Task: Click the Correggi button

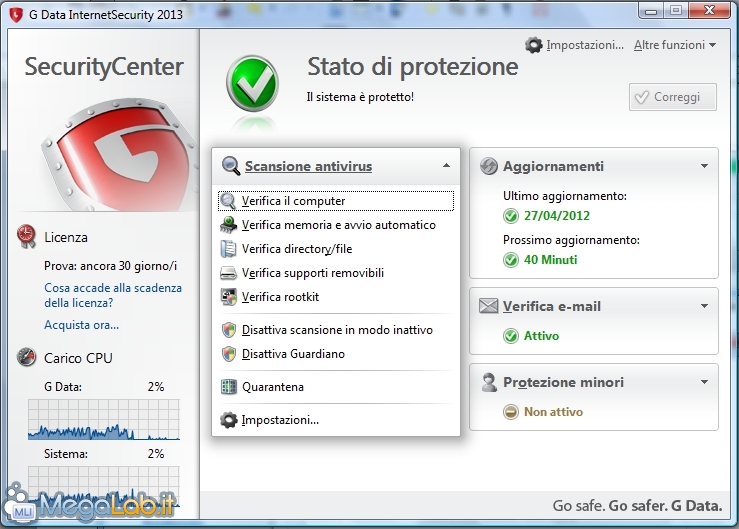Action: (673, 97)
